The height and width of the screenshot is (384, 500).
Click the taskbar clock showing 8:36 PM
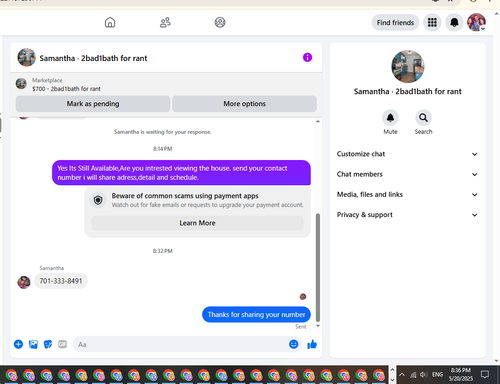461,374
